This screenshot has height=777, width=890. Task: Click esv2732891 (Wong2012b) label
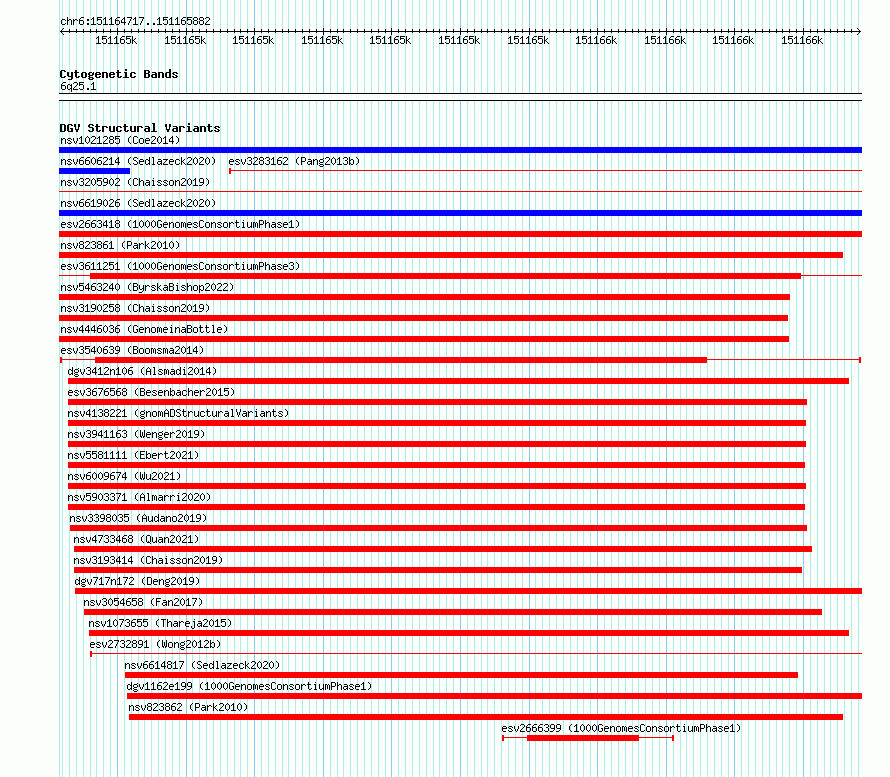[155, 644]
